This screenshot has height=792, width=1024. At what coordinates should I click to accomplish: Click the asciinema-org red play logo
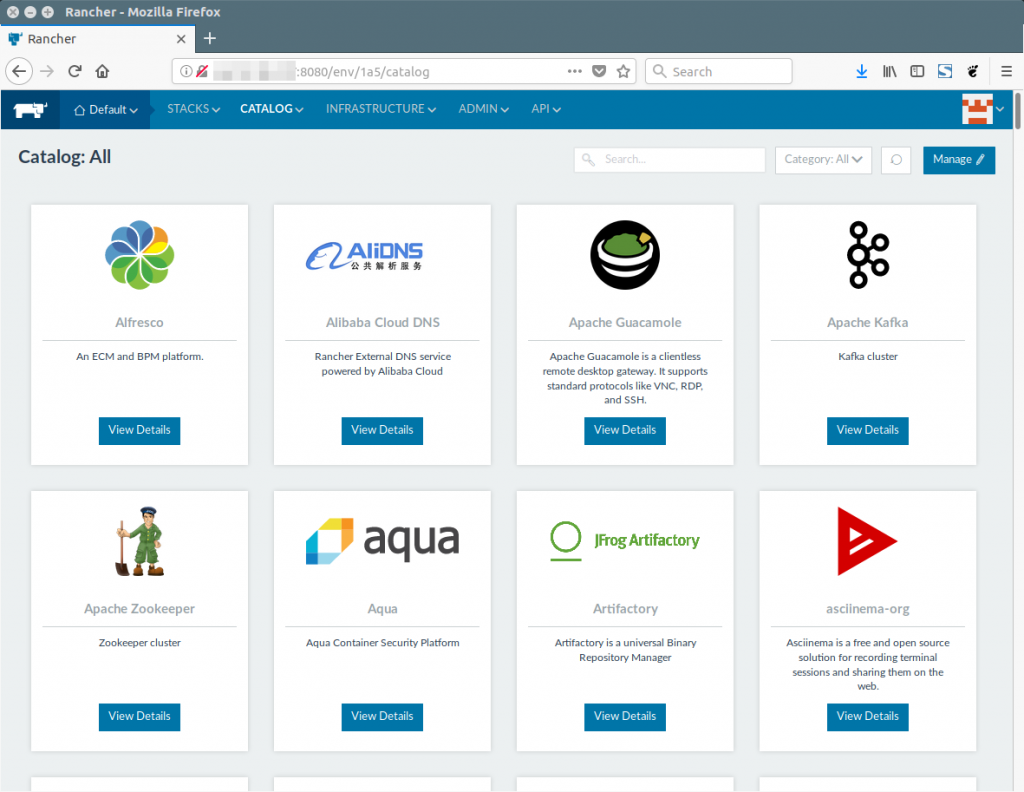[x=867, y=540]
